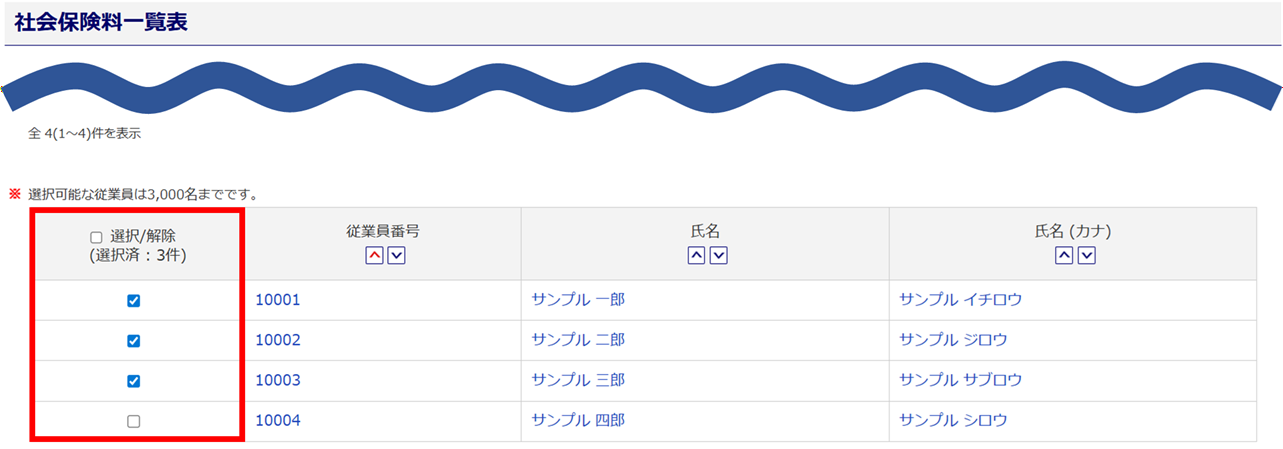Uncheck the checkbox for employee 10001
The image size is (1283, 449).
(134, 301)
